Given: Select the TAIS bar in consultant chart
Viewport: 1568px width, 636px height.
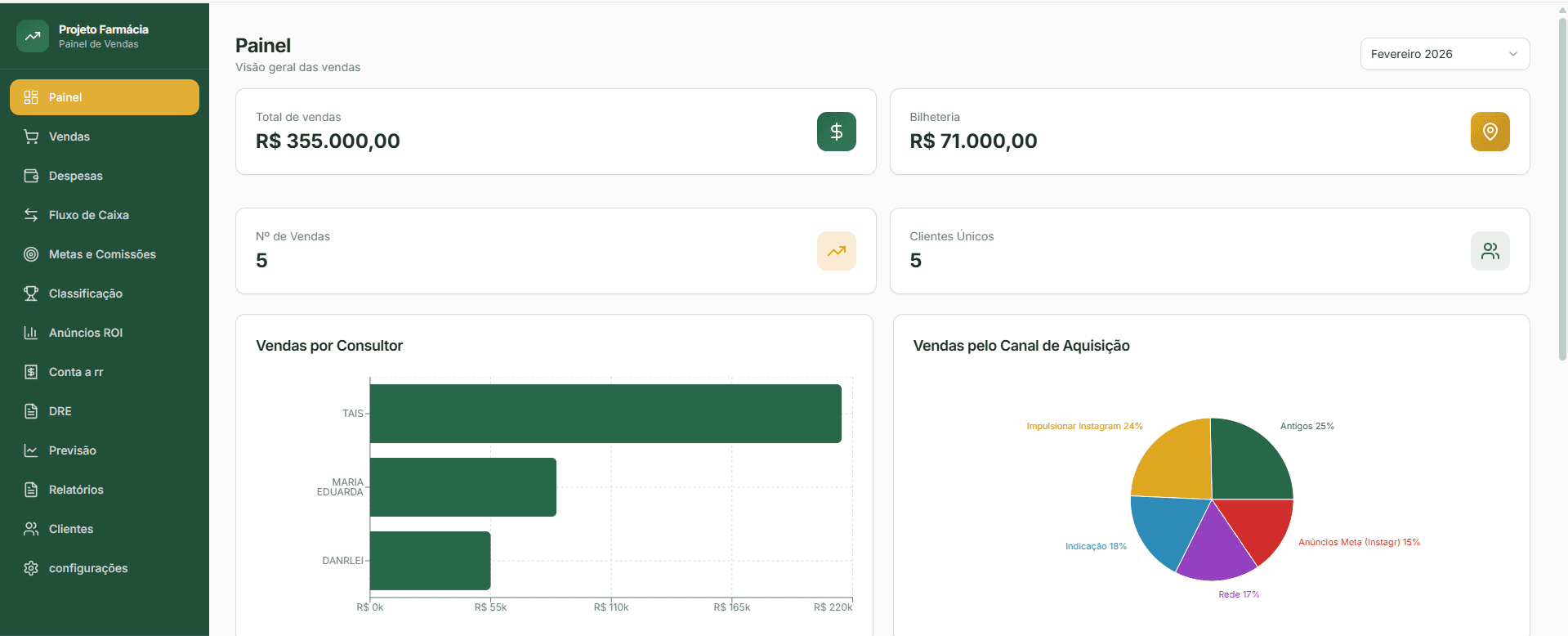Looking at the screenshot, I should (x=605, y=414).
